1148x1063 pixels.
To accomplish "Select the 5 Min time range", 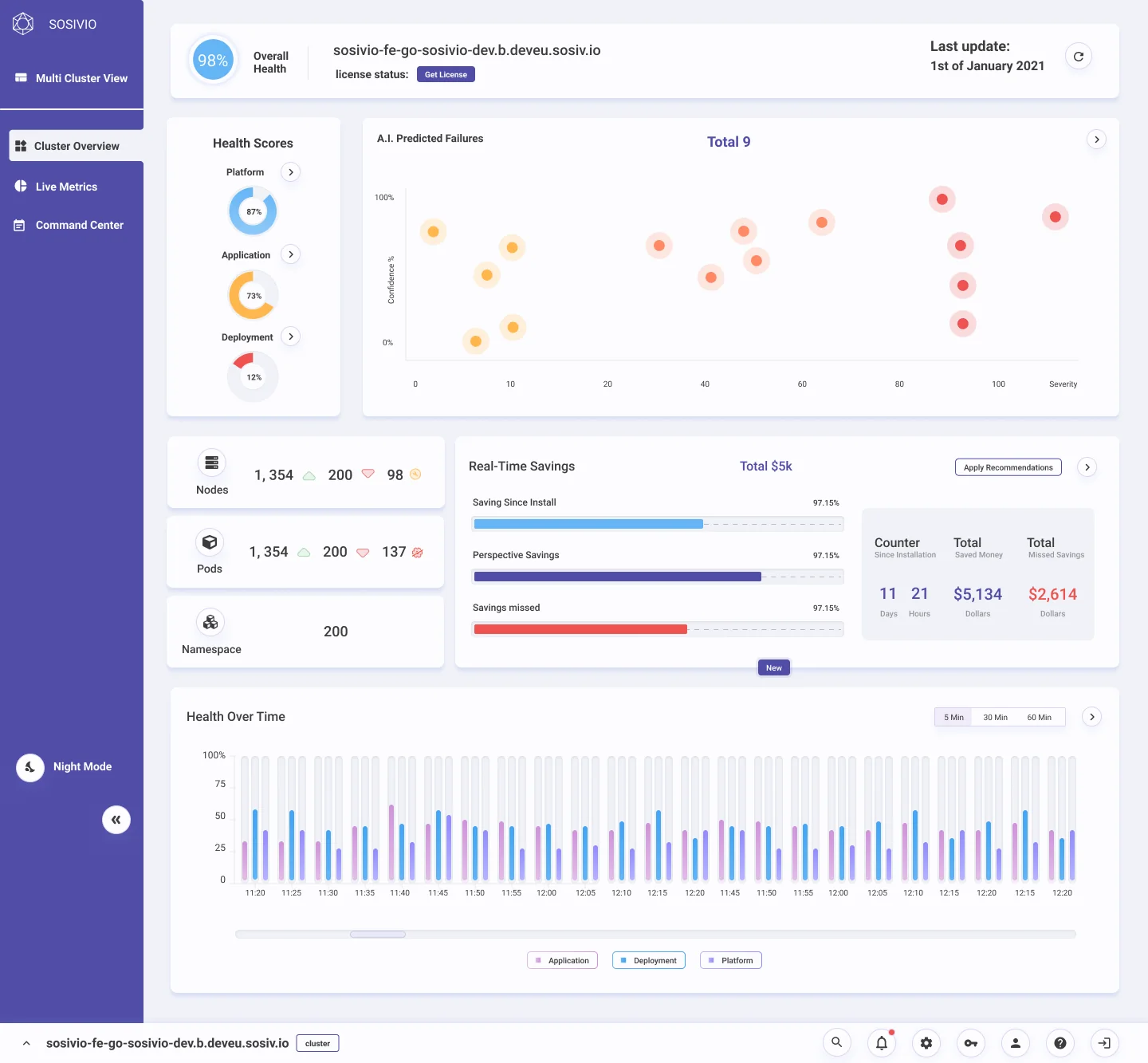I will (953, 717).
